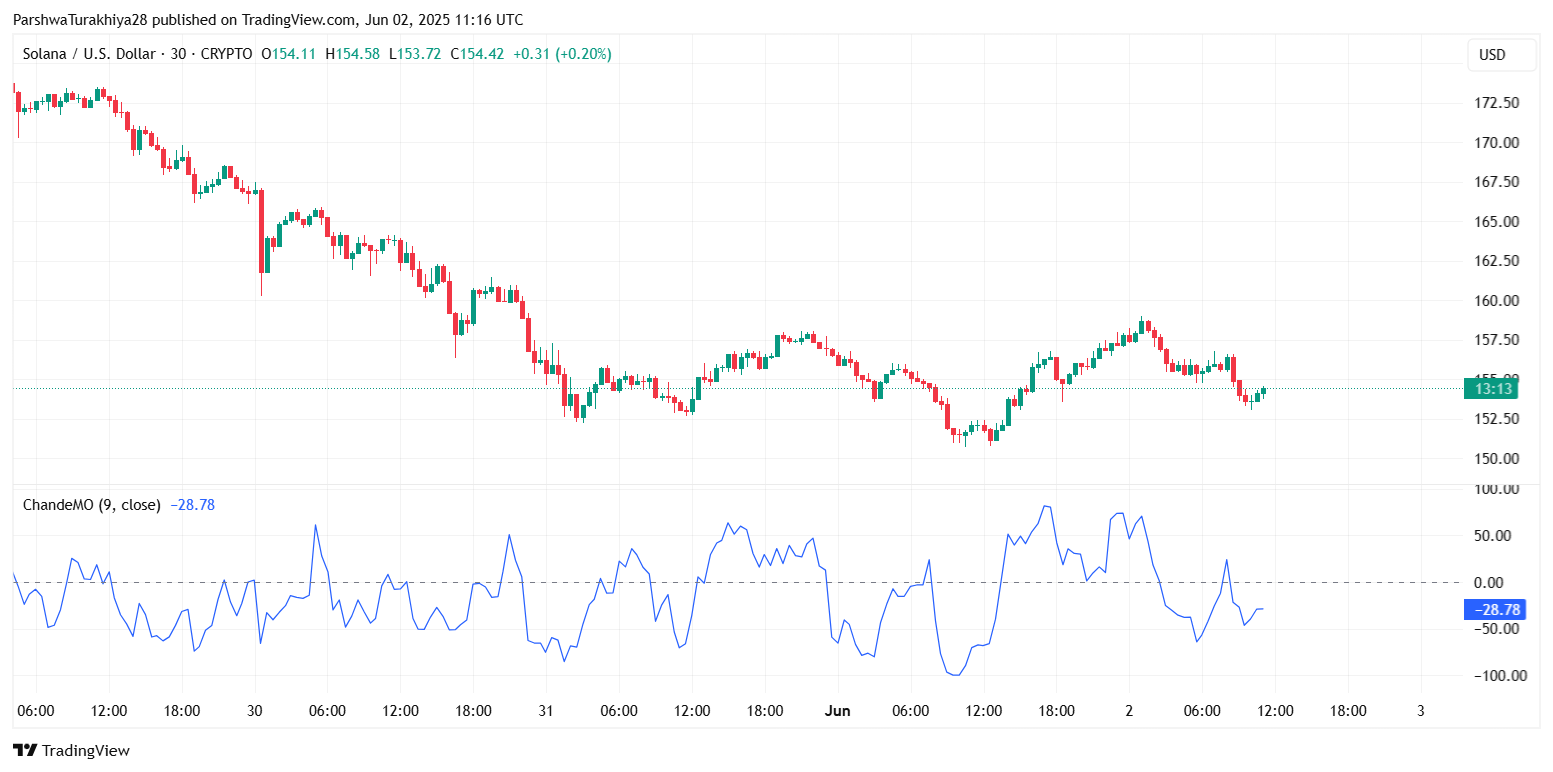Select the 3 date marker on time axis
The height and width of the screenshot is (772, 1553).
point(1420,711)
